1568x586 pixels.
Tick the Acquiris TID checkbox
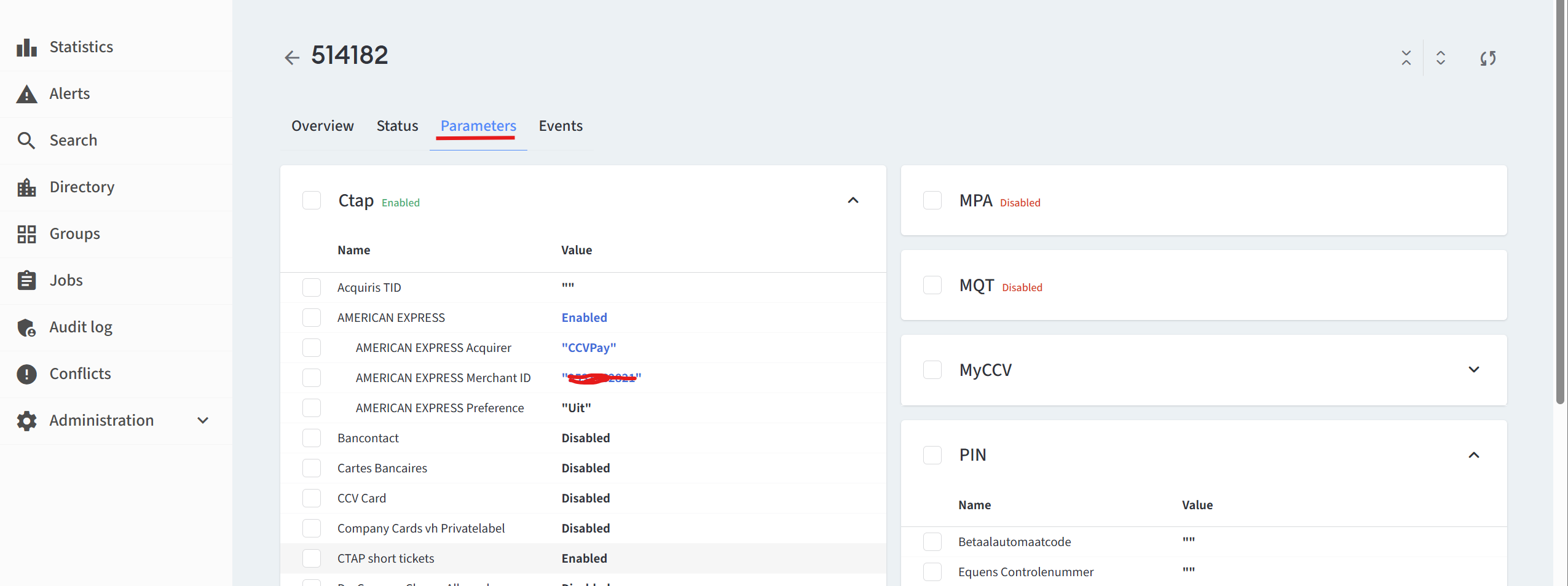tap(312, 288)
